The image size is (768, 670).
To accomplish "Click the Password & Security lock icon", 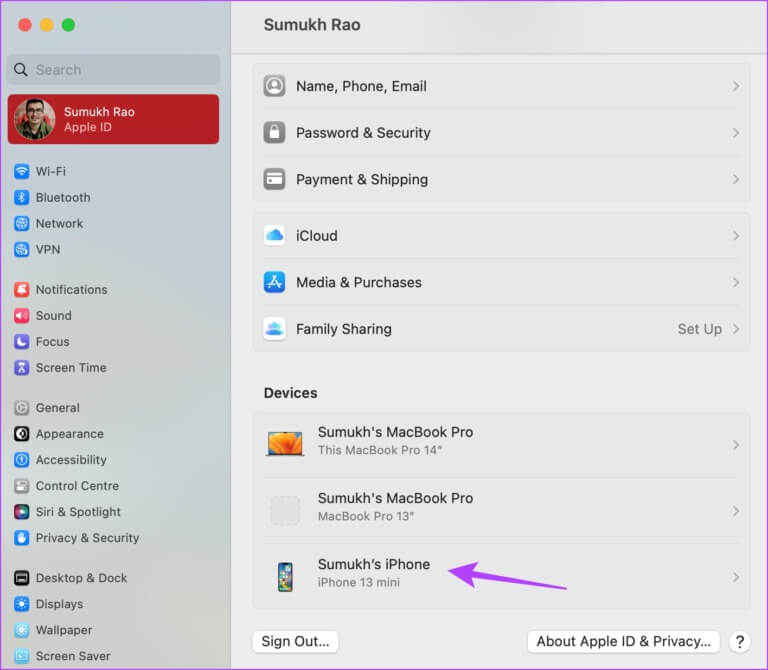I will [274, 132].
